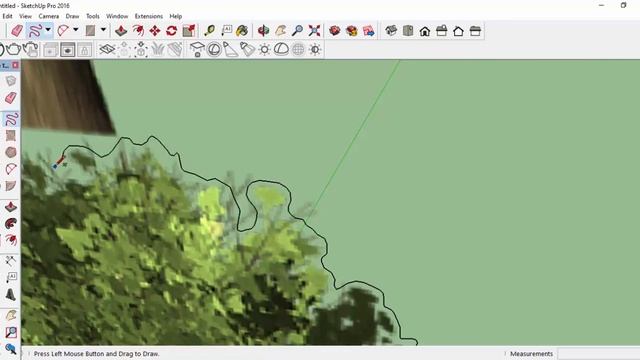Image resolution: width=640 pixels, height=360 pixels.
Task: Switch to the Top view
Action: (x=408, y=31)
